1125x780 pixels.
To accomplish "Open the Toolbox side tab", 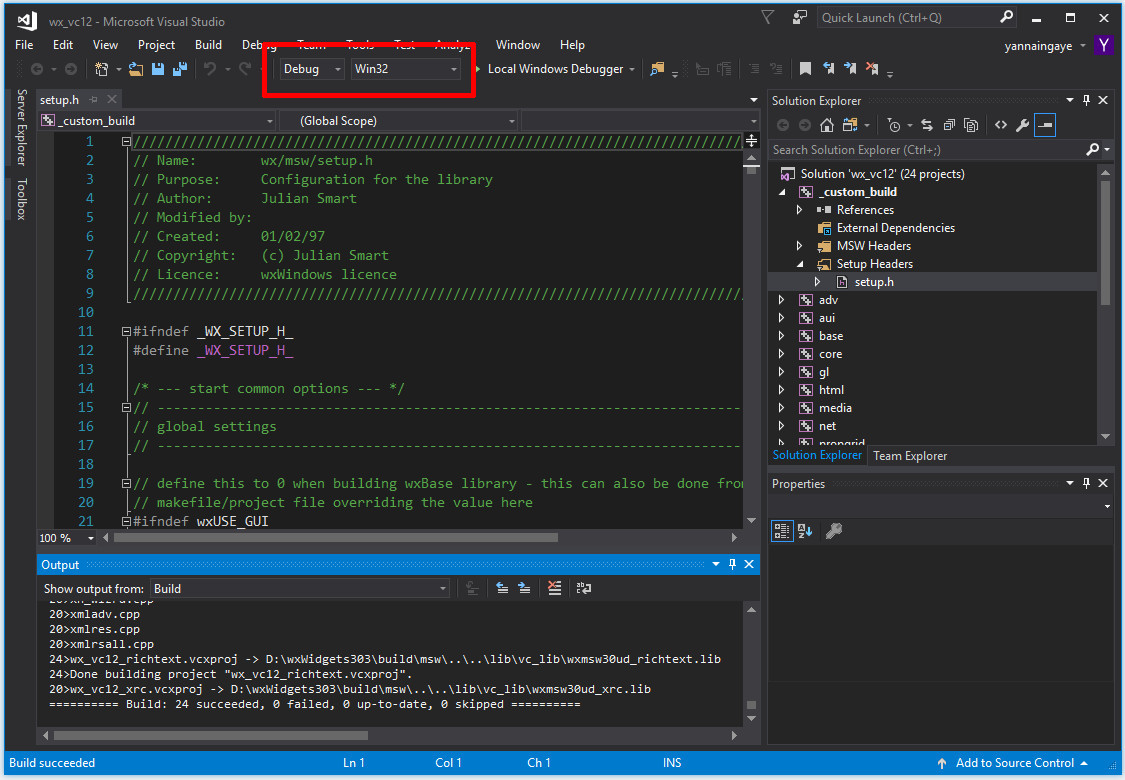I will [22, 199].
